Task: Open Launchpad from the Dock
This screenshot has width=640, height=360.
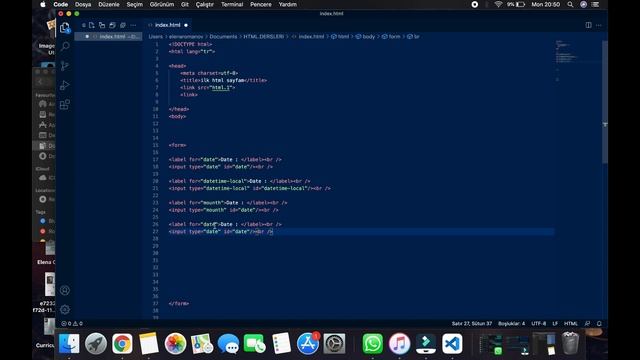Action: coord(96,343)
